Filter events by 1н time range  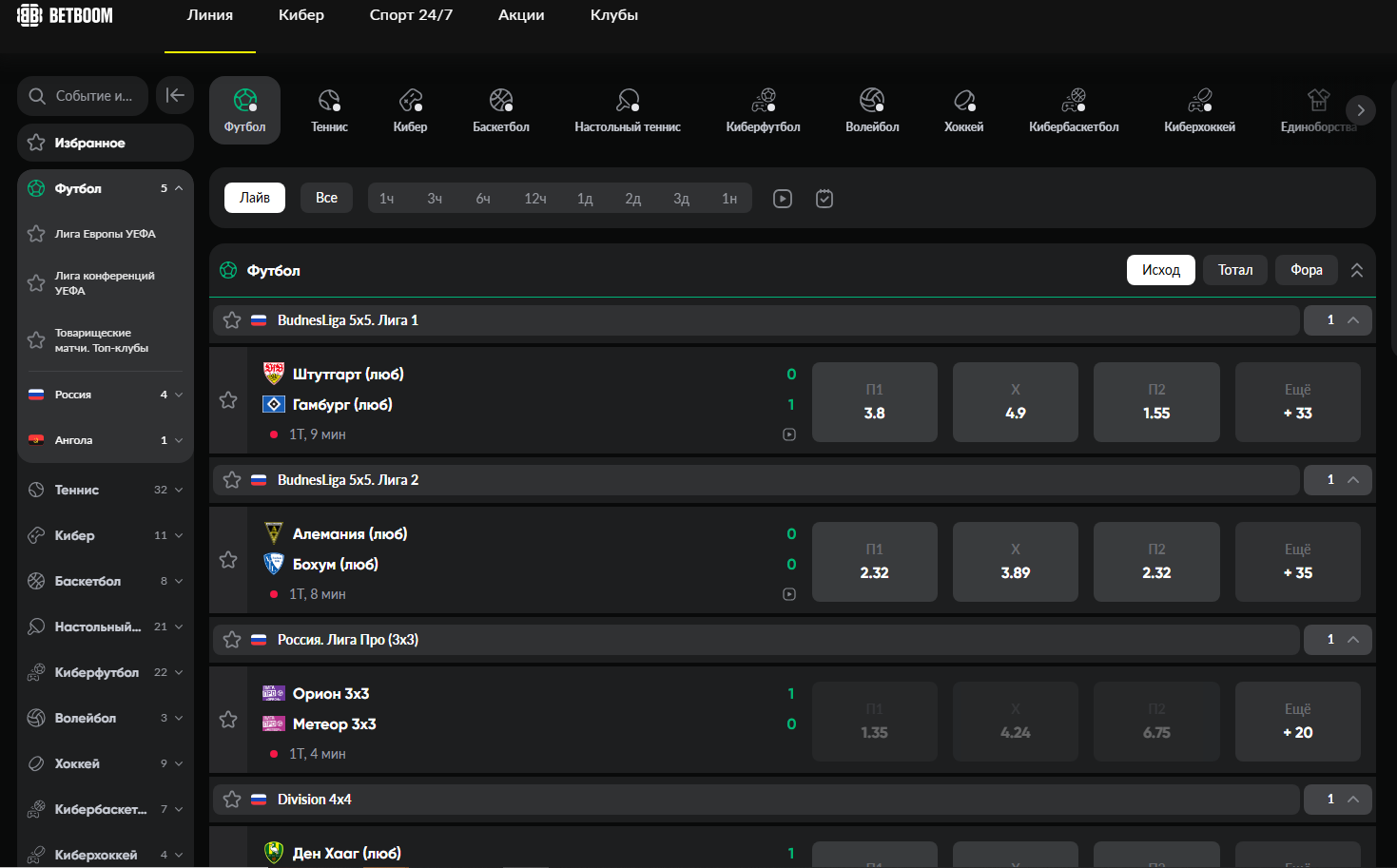click(x=729, y=198)
